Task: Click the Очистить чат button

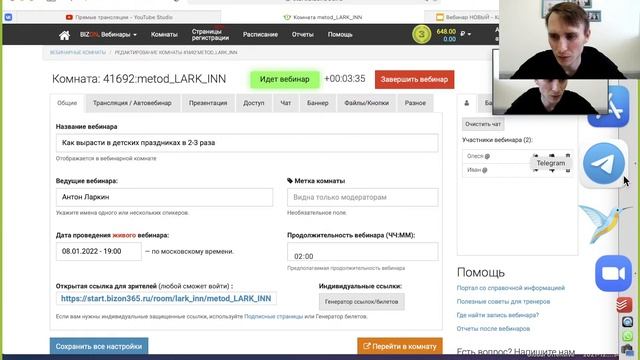Action: coord(483,124)
